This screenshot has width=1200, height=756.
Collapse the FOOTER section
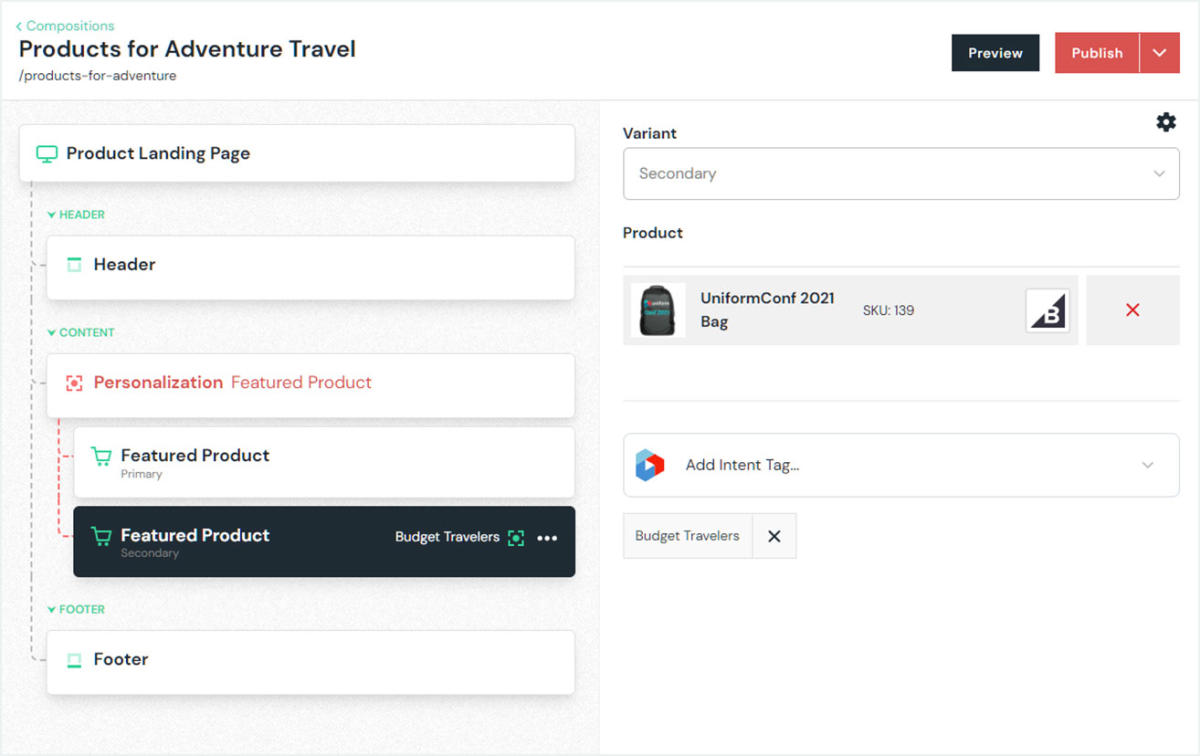click(x=52, y=610)
